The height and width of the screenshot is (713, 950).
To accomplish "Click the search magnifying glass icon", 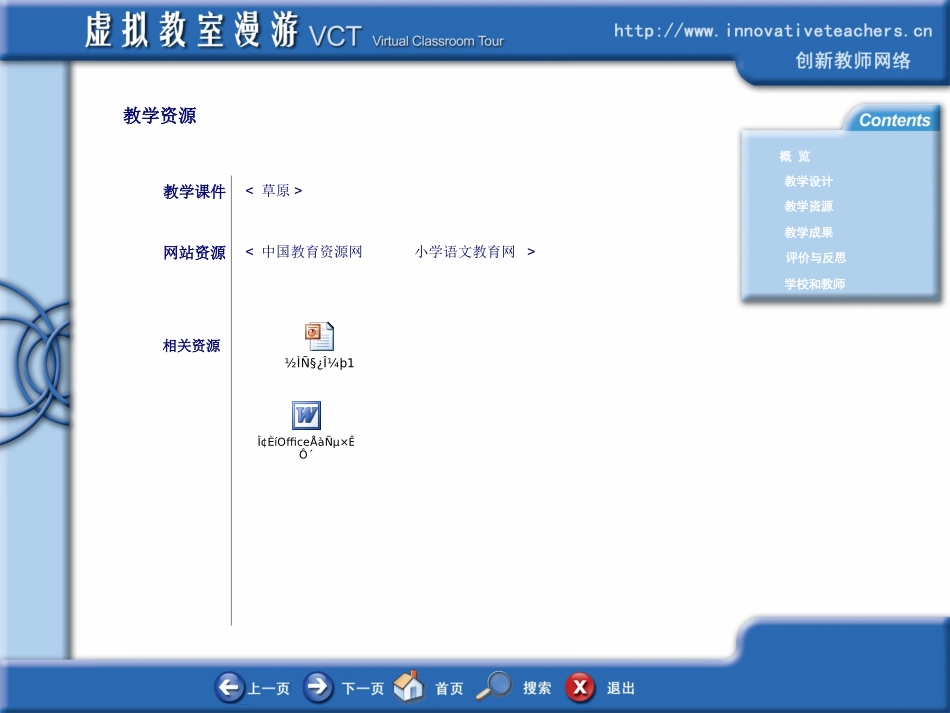I will click(x=493, y=686).
